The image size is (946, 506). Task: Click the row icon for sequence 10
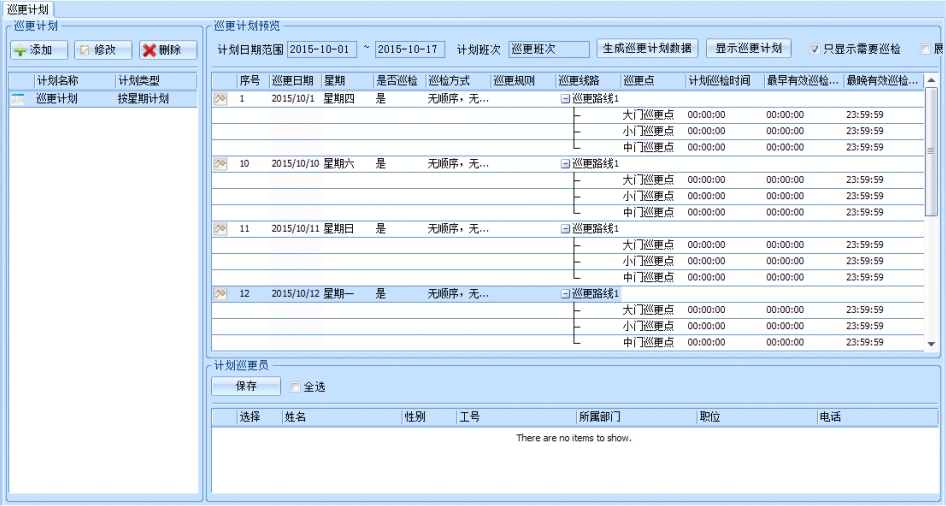click(220, 164)
